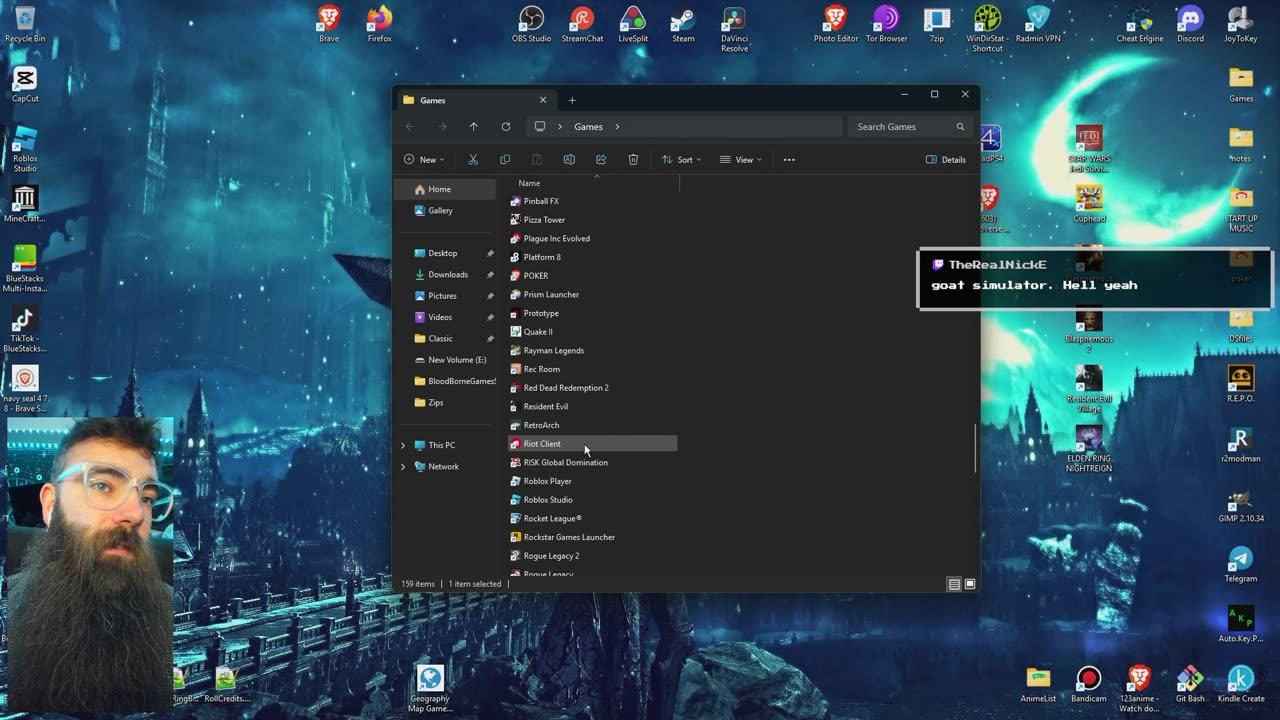Open Tor Browser desktop icon

tap(886, 24)
